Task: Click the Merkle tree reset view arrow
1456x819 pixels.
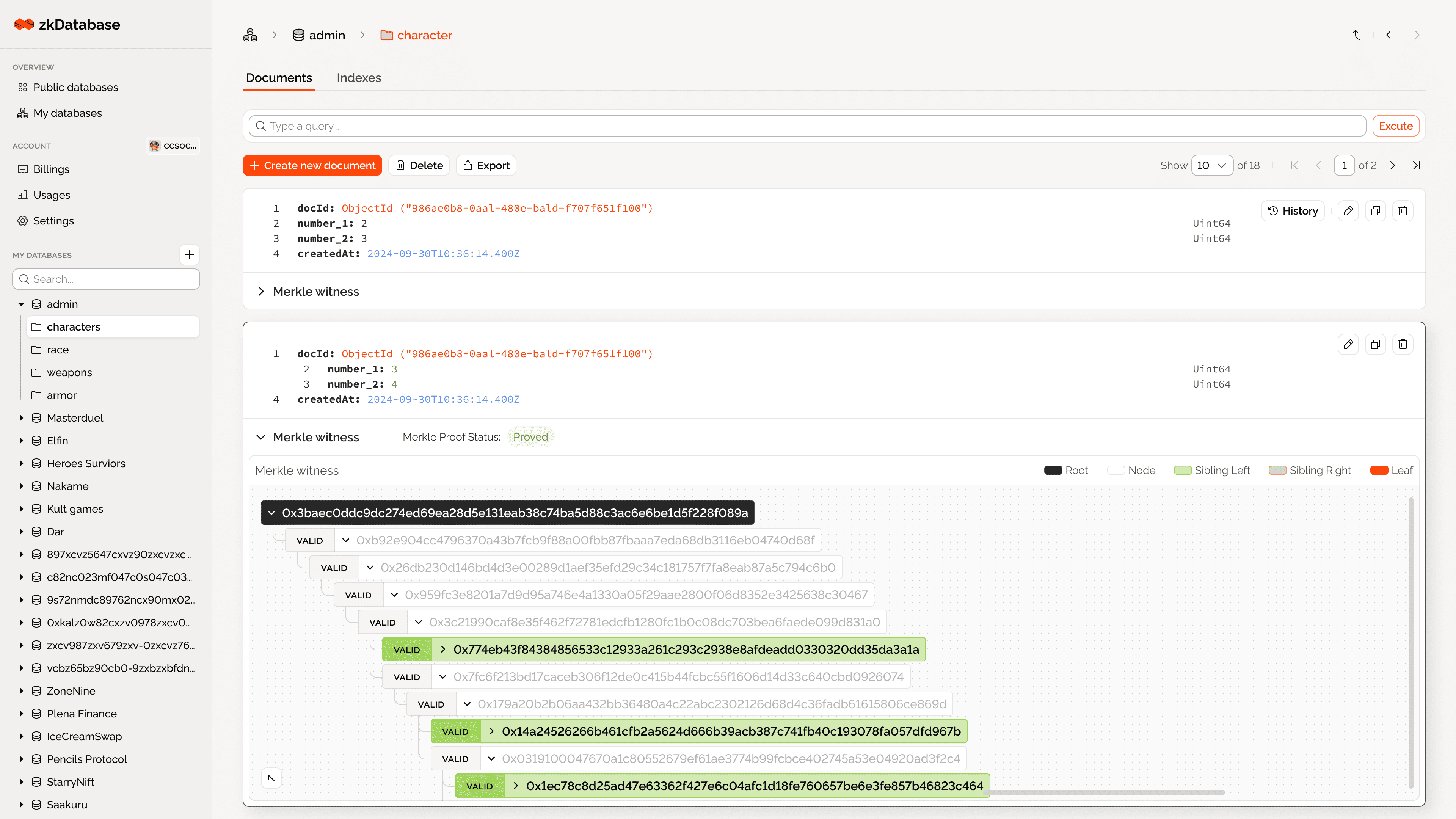Action: 271,778
